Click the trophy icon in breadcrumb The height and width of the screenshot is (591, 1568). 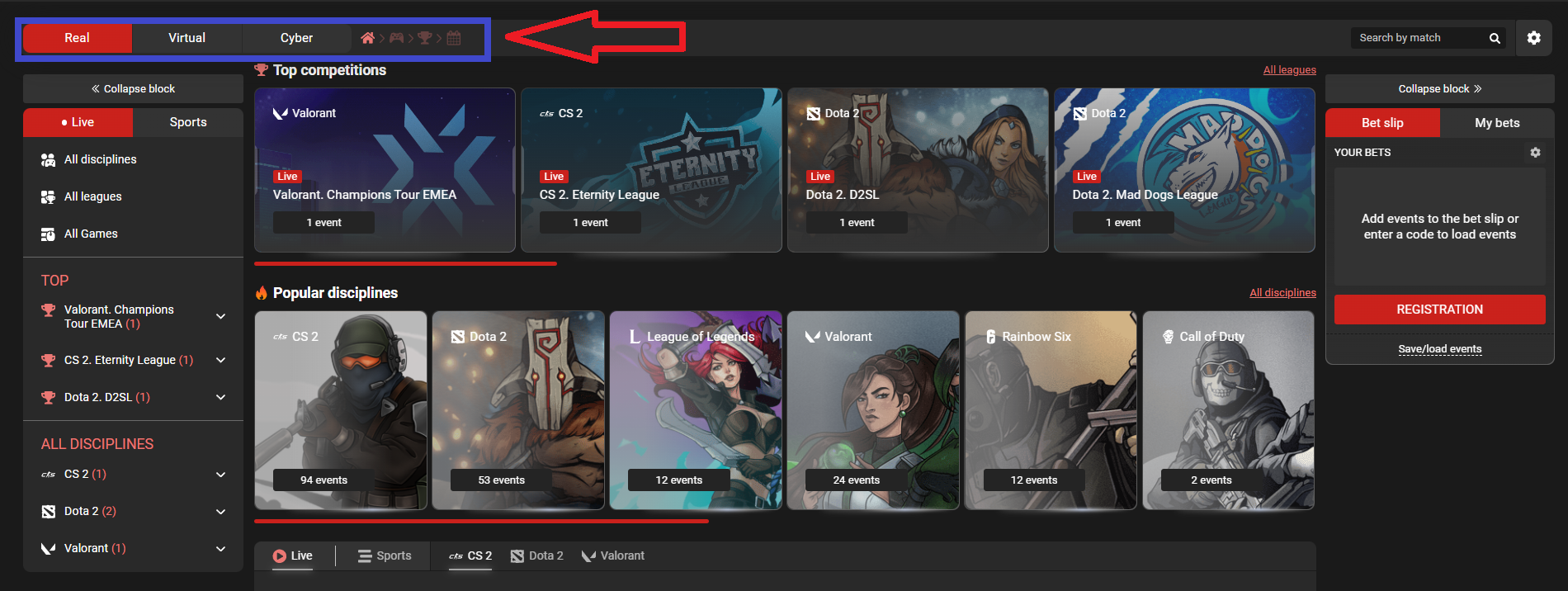pyautogui.click(x=425, y=38)
